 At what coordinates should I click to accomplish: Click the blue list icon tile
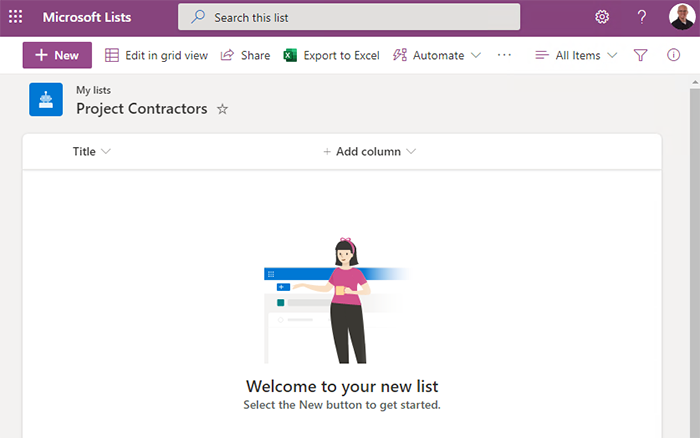pyautogui.click(x=46, y=99)
